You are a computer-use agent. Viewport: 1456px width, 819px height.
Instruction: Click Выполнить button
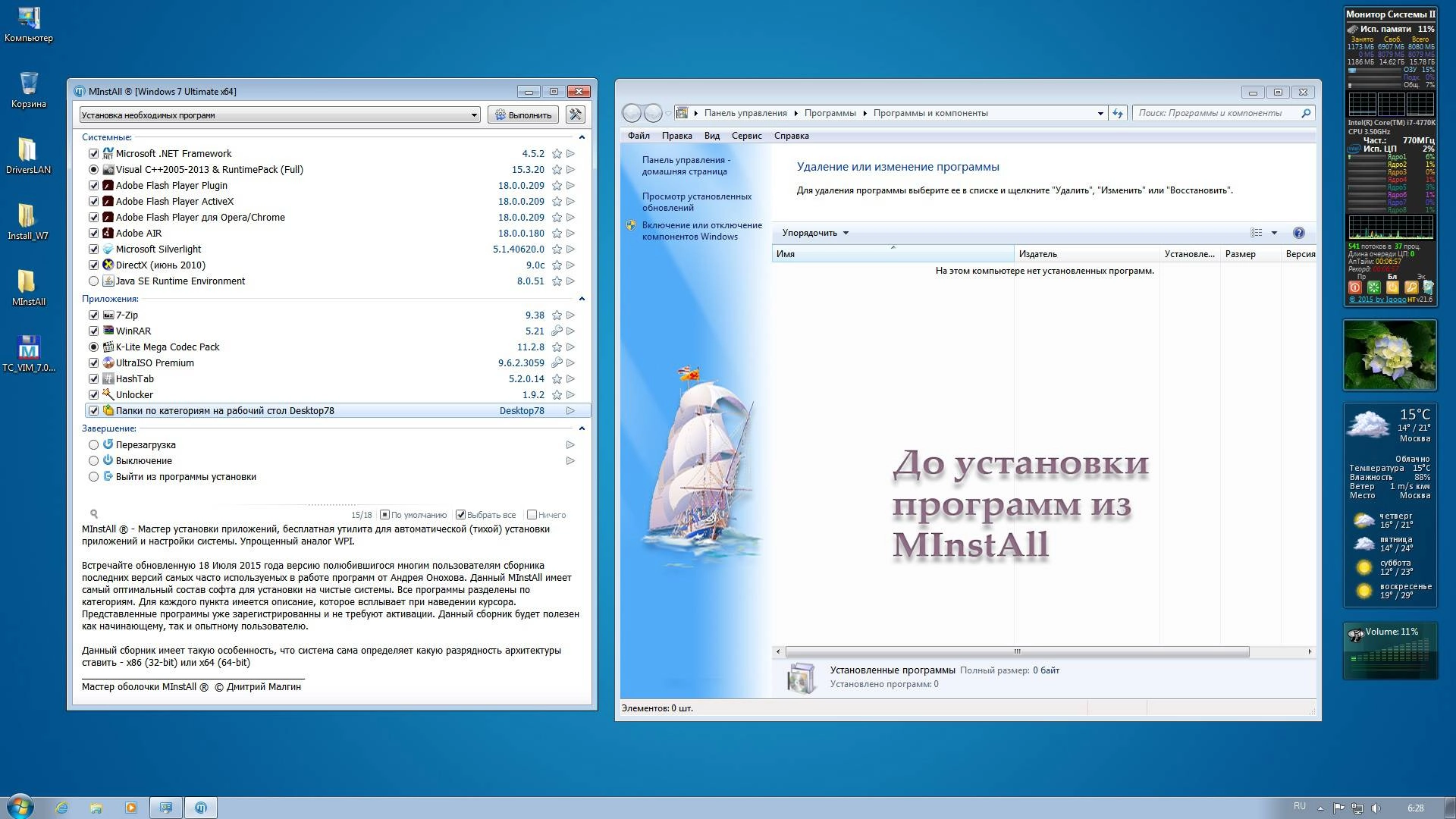pyautogui.click(x=523, y=115)
